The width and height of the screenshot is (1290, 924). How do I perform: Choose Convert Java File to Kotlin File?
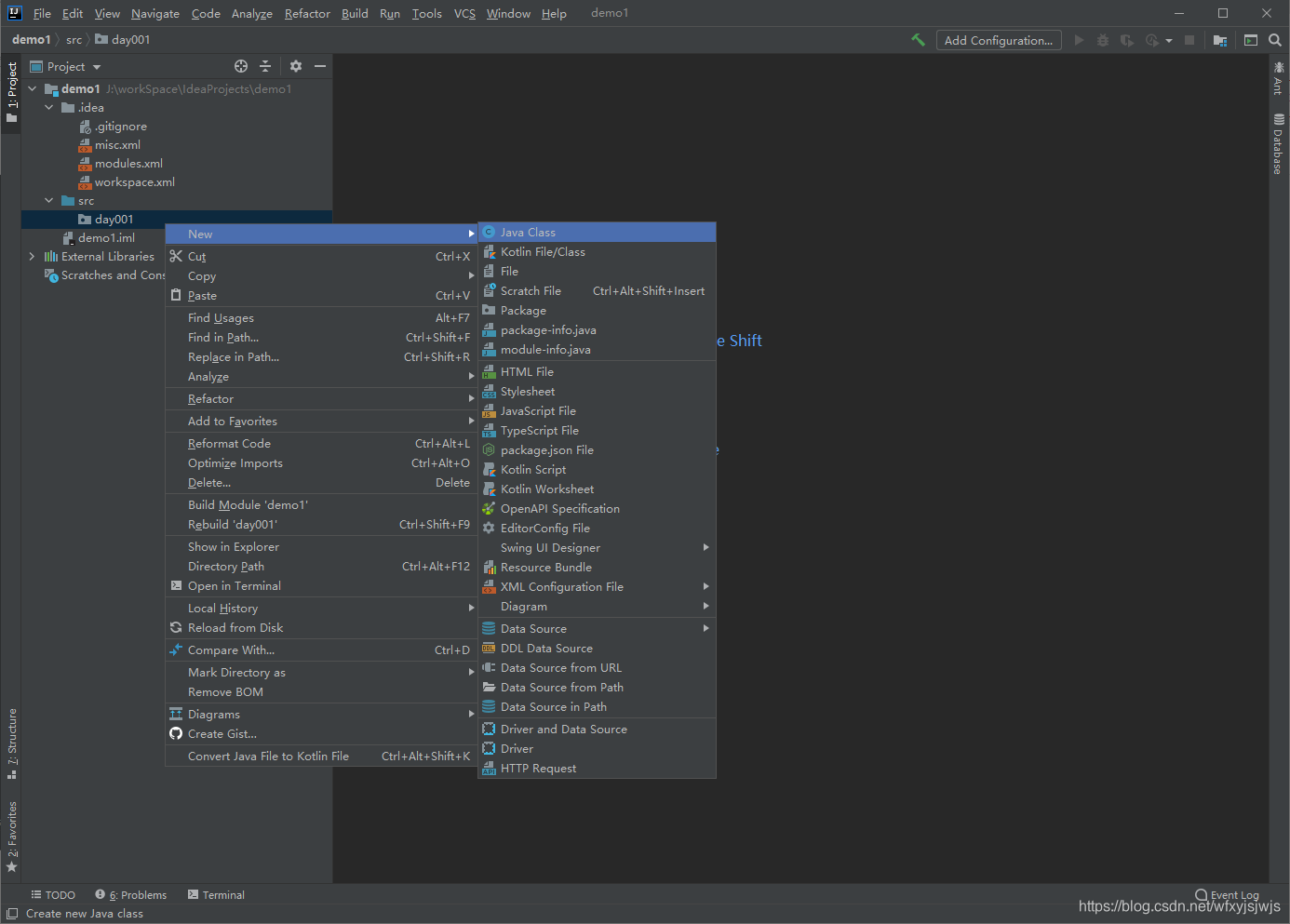321,757
